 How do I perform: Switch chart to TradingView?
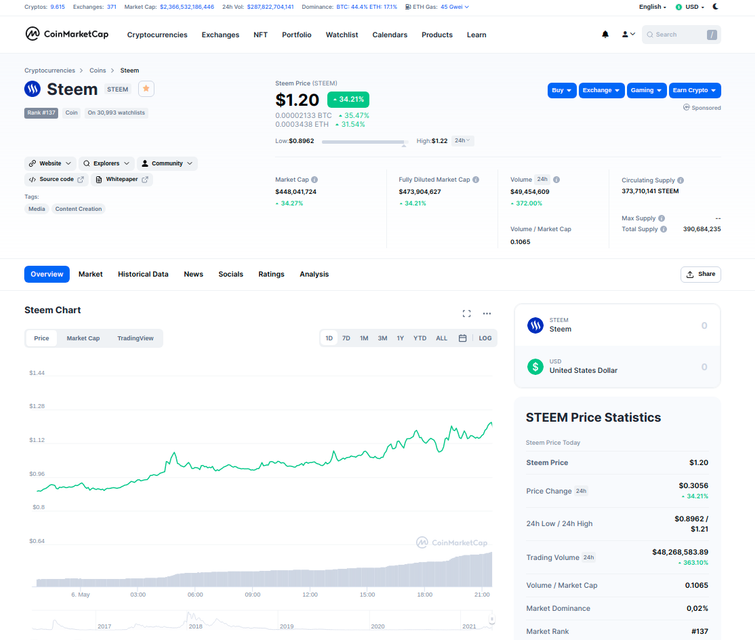tap(135, 338)
